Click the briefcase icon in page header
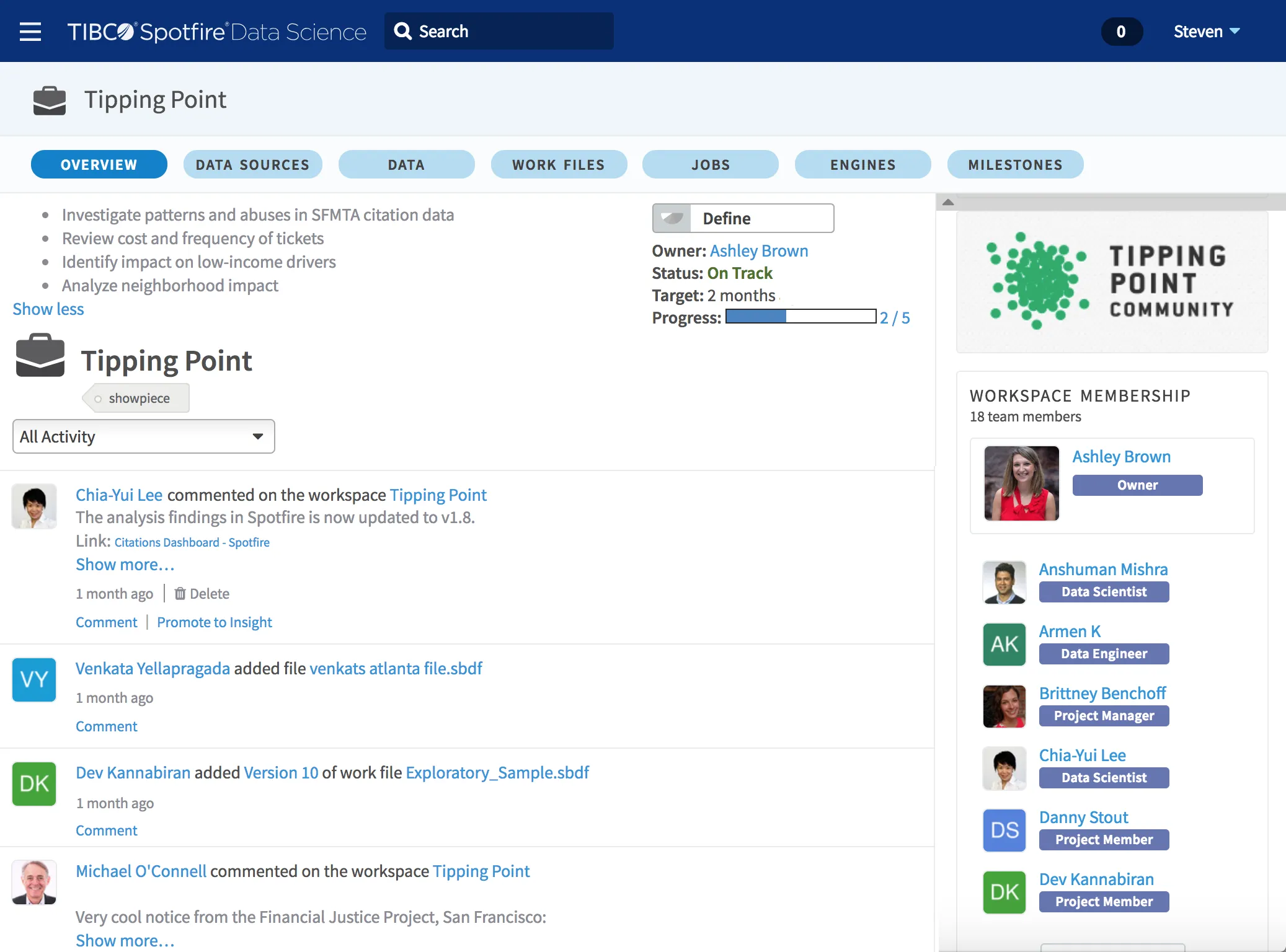The height and width of the screenshot is (952, 1286). click(x=50, y=100)
